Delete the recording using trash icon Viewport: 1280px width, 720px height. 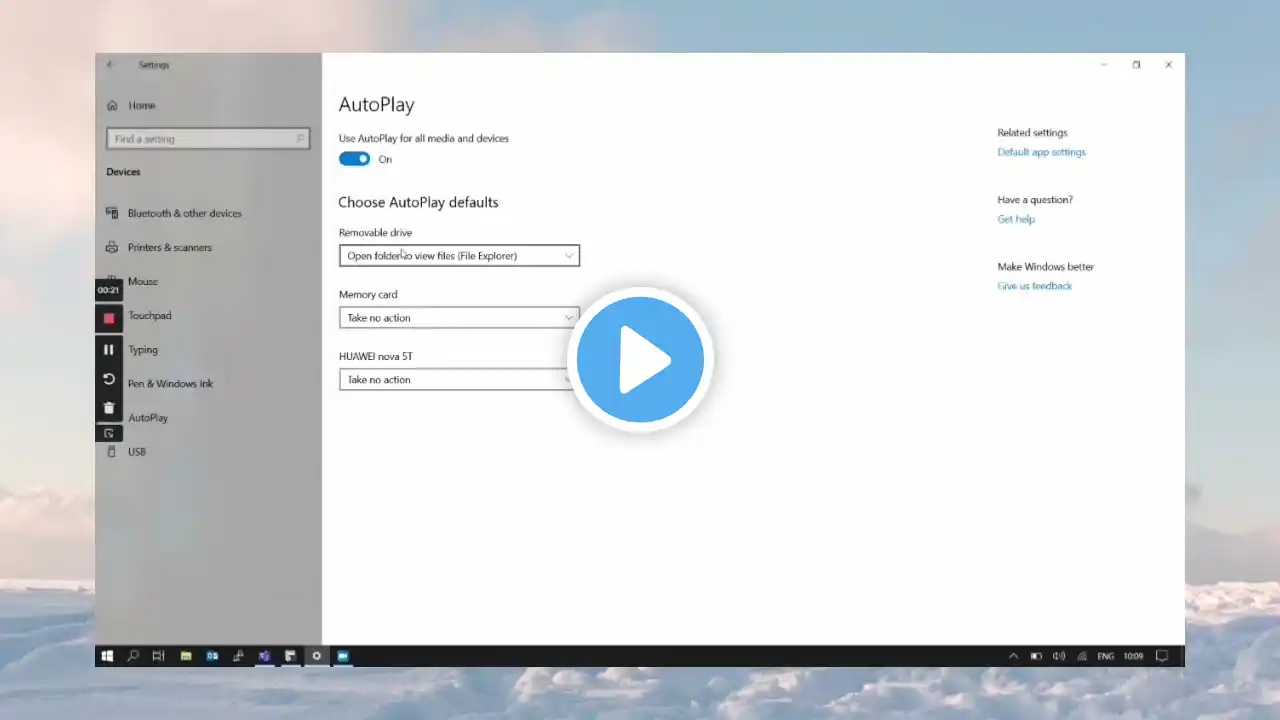109,408
